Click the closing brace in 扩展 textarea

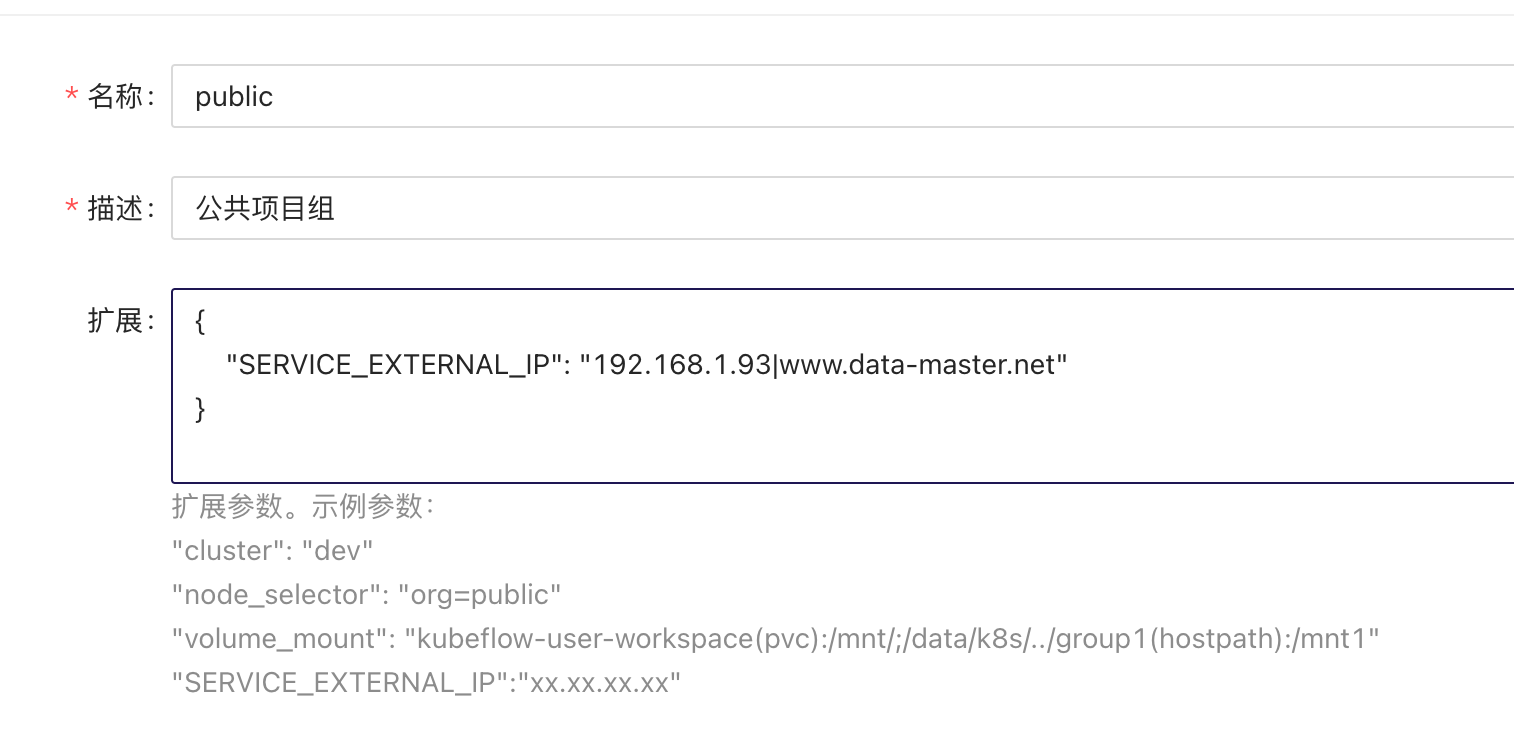click(x=200, y=409)
